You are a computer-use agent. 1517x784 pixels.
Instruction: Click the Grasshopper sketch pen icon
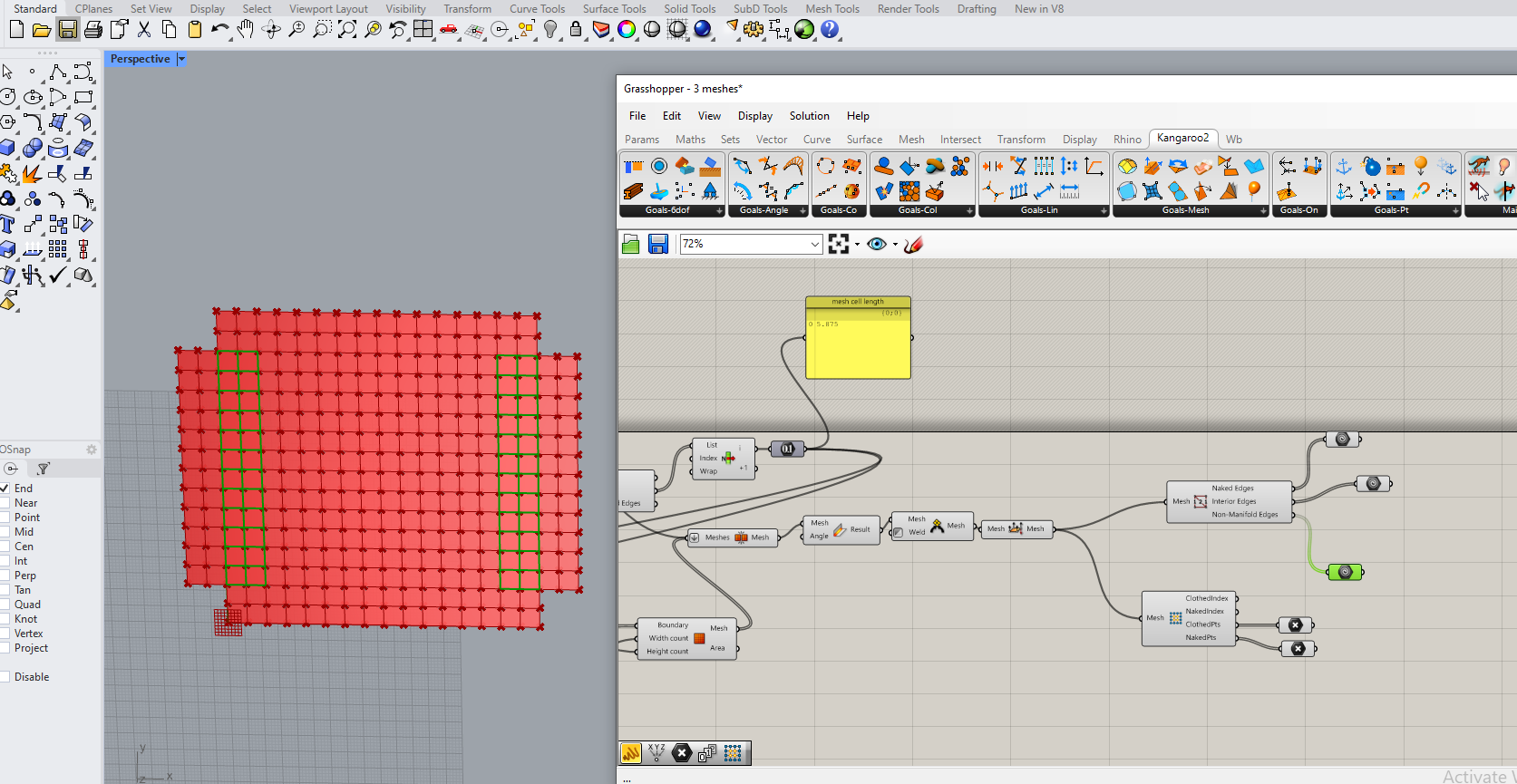913,244
